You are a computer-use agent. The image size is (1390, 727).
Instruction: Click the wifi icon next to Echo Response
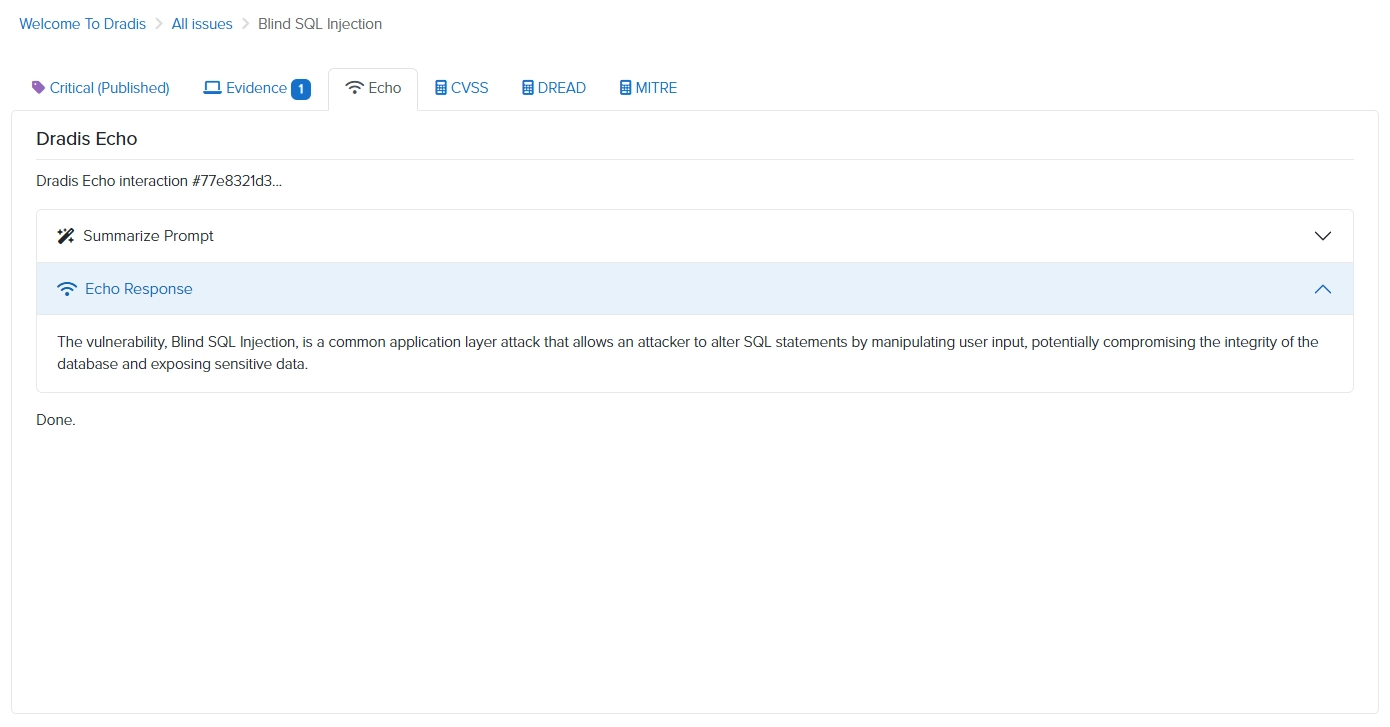click(66, 289)
